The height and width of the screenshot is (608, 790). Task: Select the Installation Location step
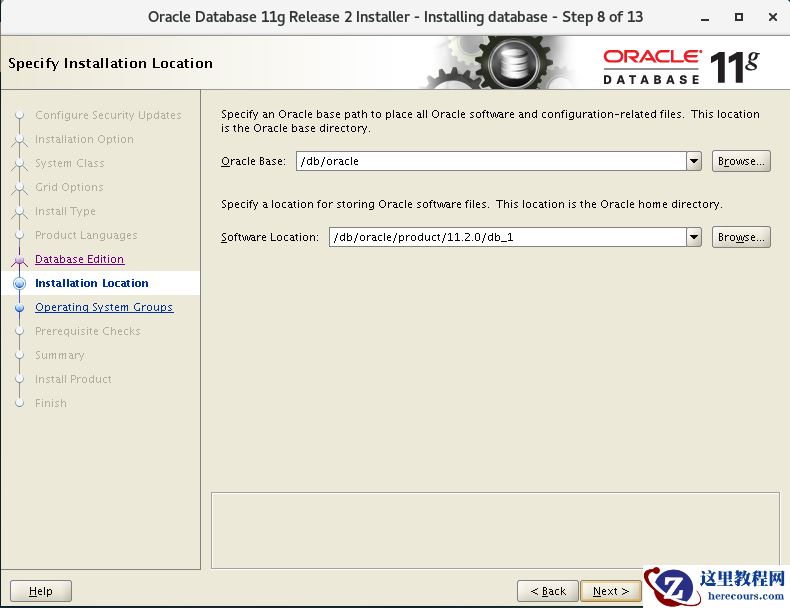(92, 283)
